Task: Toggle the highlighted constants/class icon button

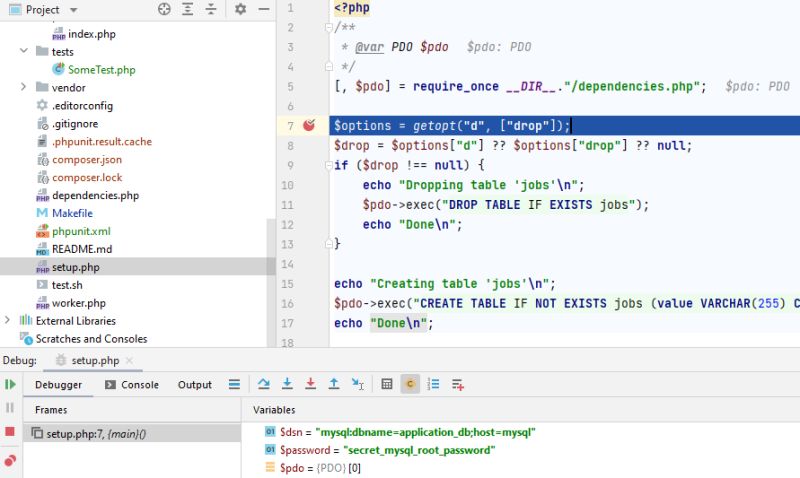Action: 410,384
